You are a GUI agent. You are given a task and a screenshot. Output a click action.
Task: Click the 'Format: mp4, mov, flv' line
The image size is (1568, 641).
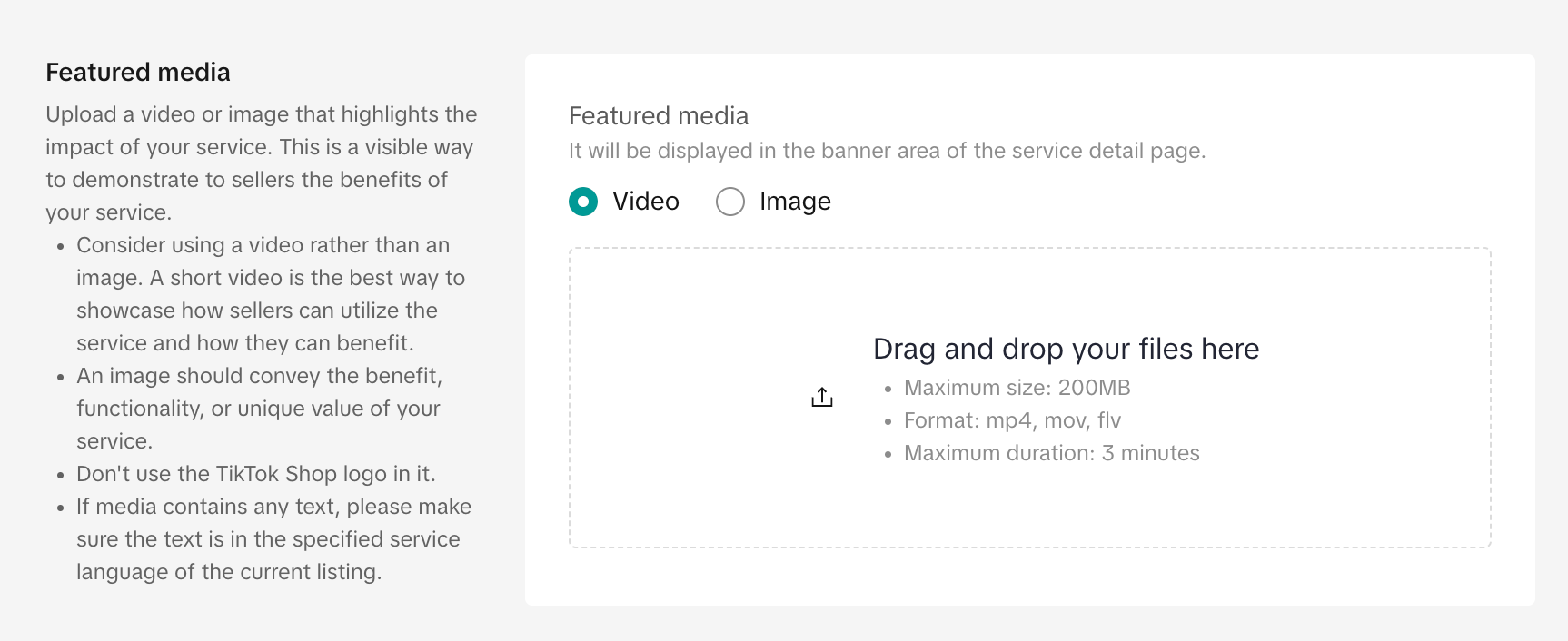pos(1012,420)
